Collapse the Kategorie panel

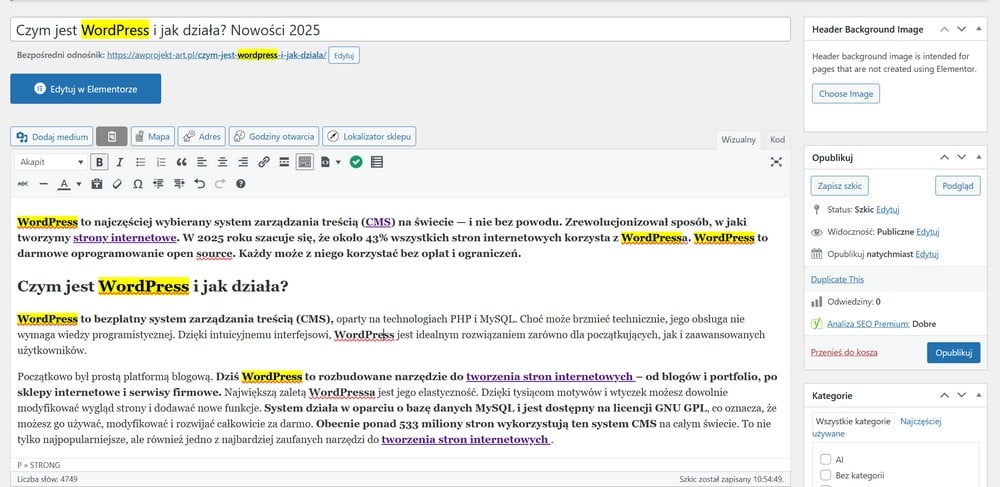(x=979, y=396)
